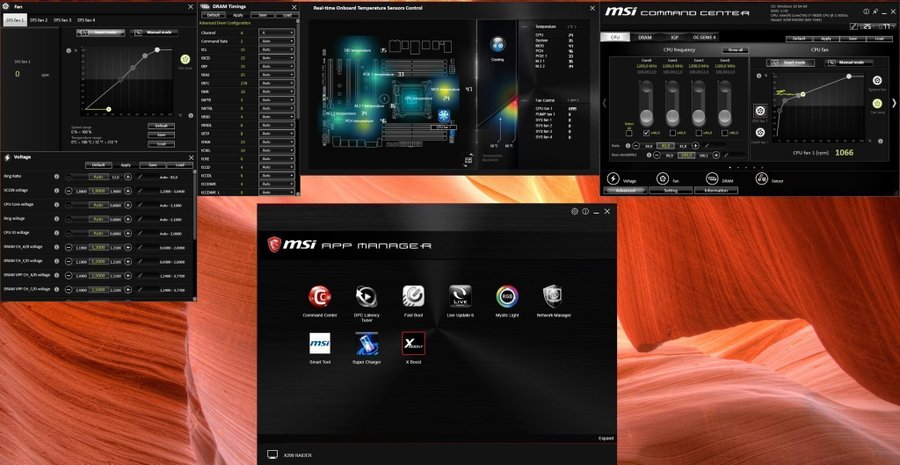This screenshot has width=900, height=465.
Task: Expand the tRCD timing dropdown
Action: click(277, 58)
